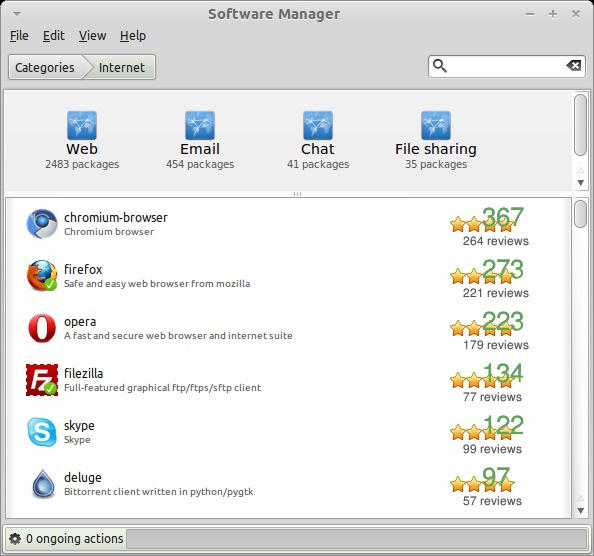Click inside the search input field
This screenshot has width=594, height=556.
506,66
